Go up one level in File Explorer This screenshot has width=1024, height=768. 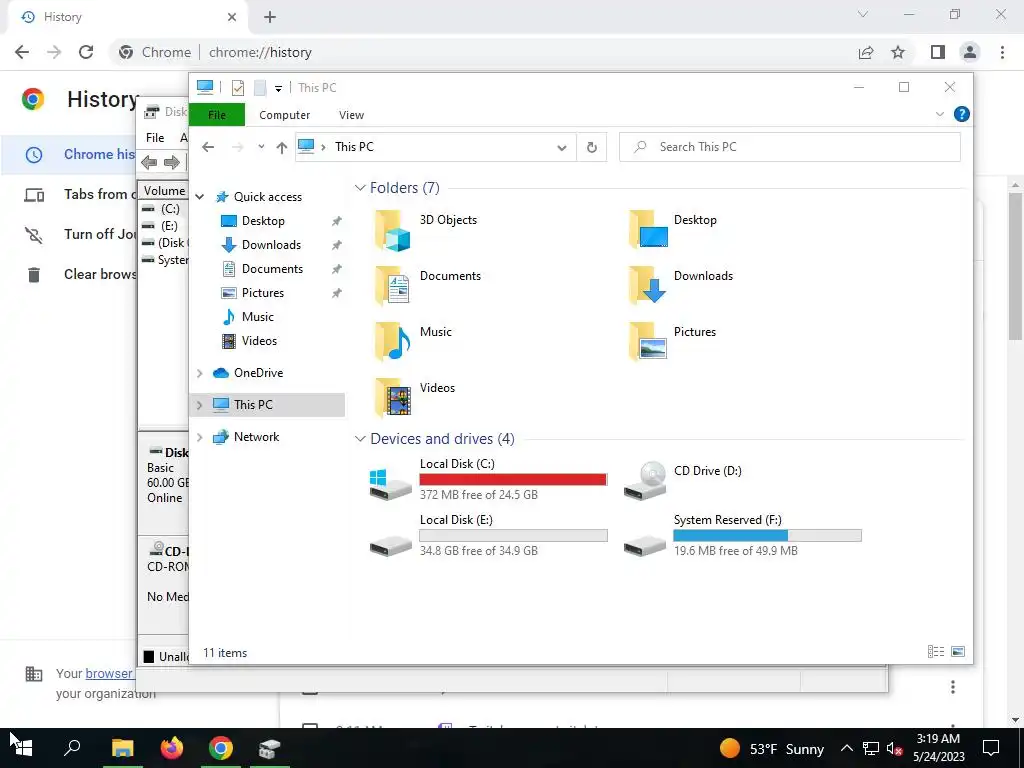(281, 148)
